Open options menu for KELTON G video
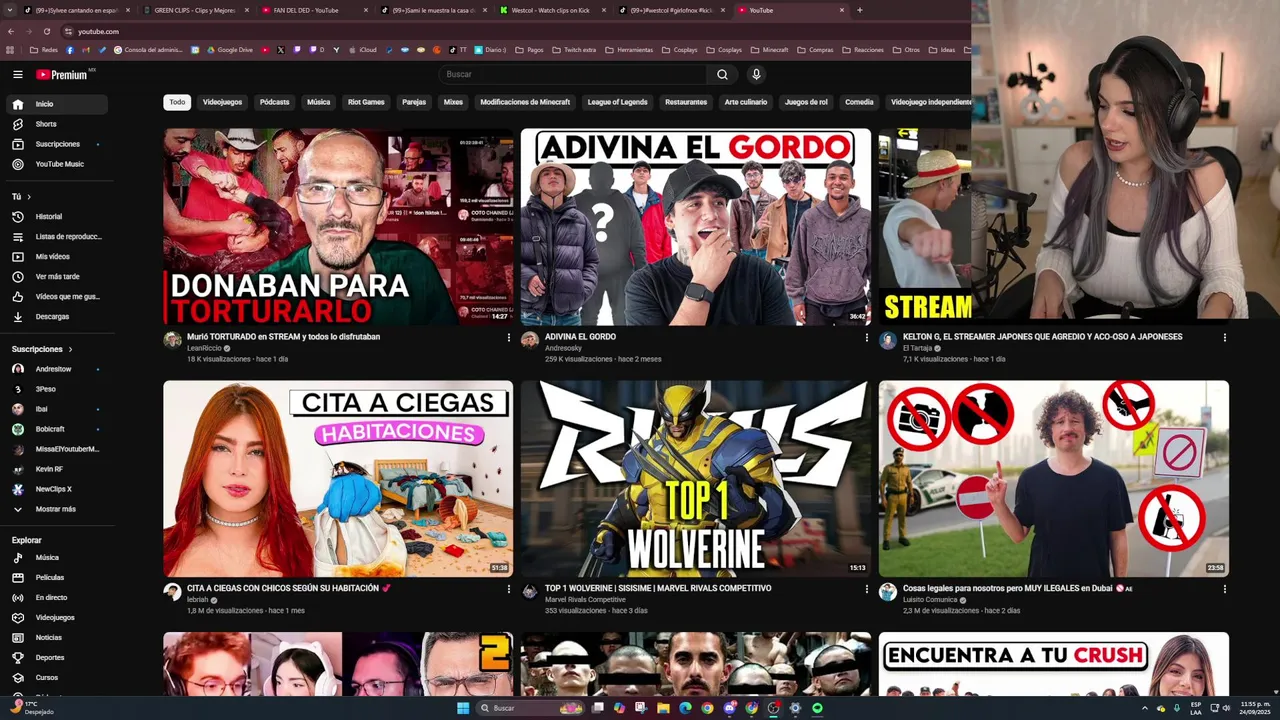 [x=1224, y=337]
